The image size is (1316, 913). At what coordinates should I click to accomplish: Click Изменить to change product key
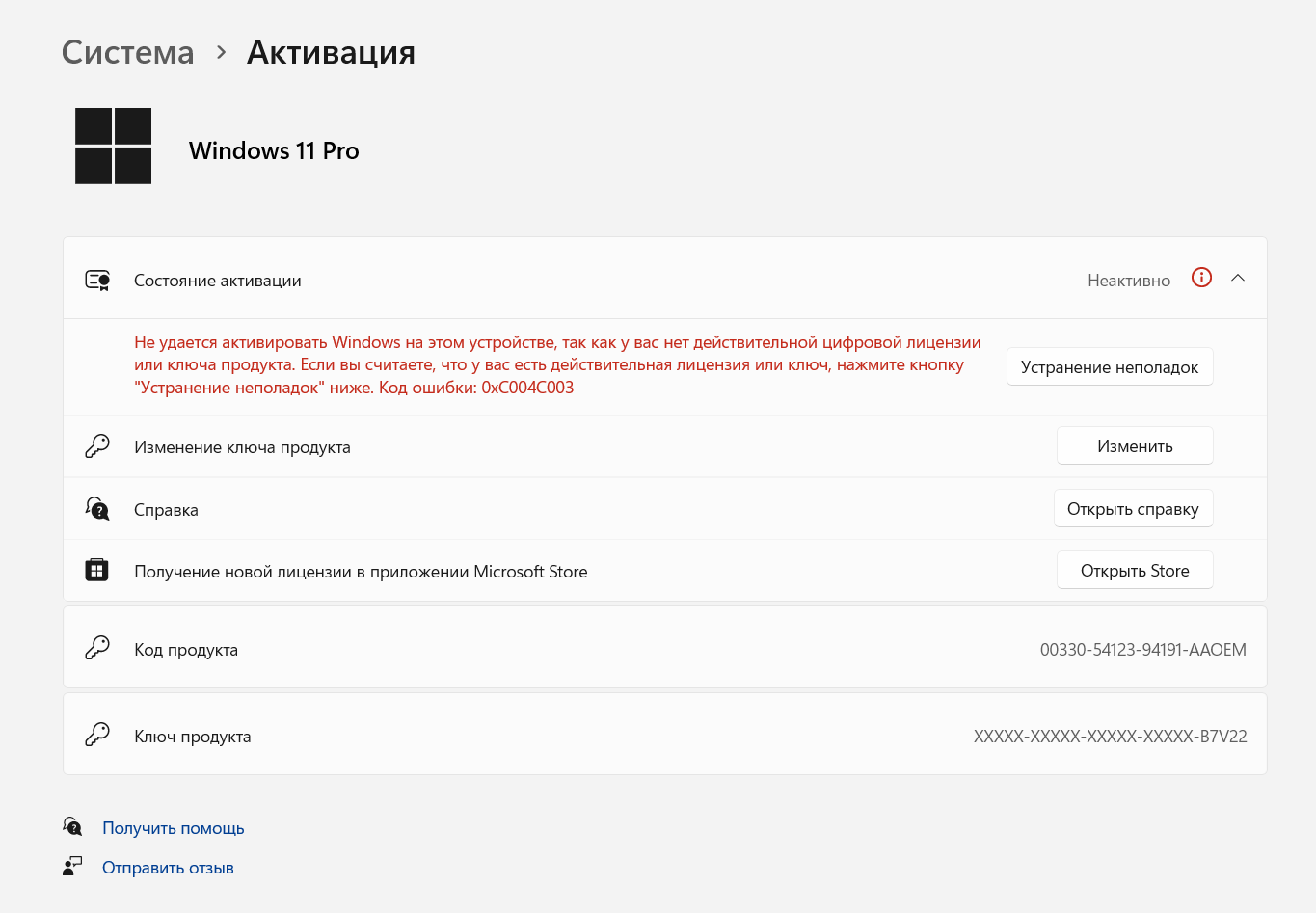click(1135, 446)
